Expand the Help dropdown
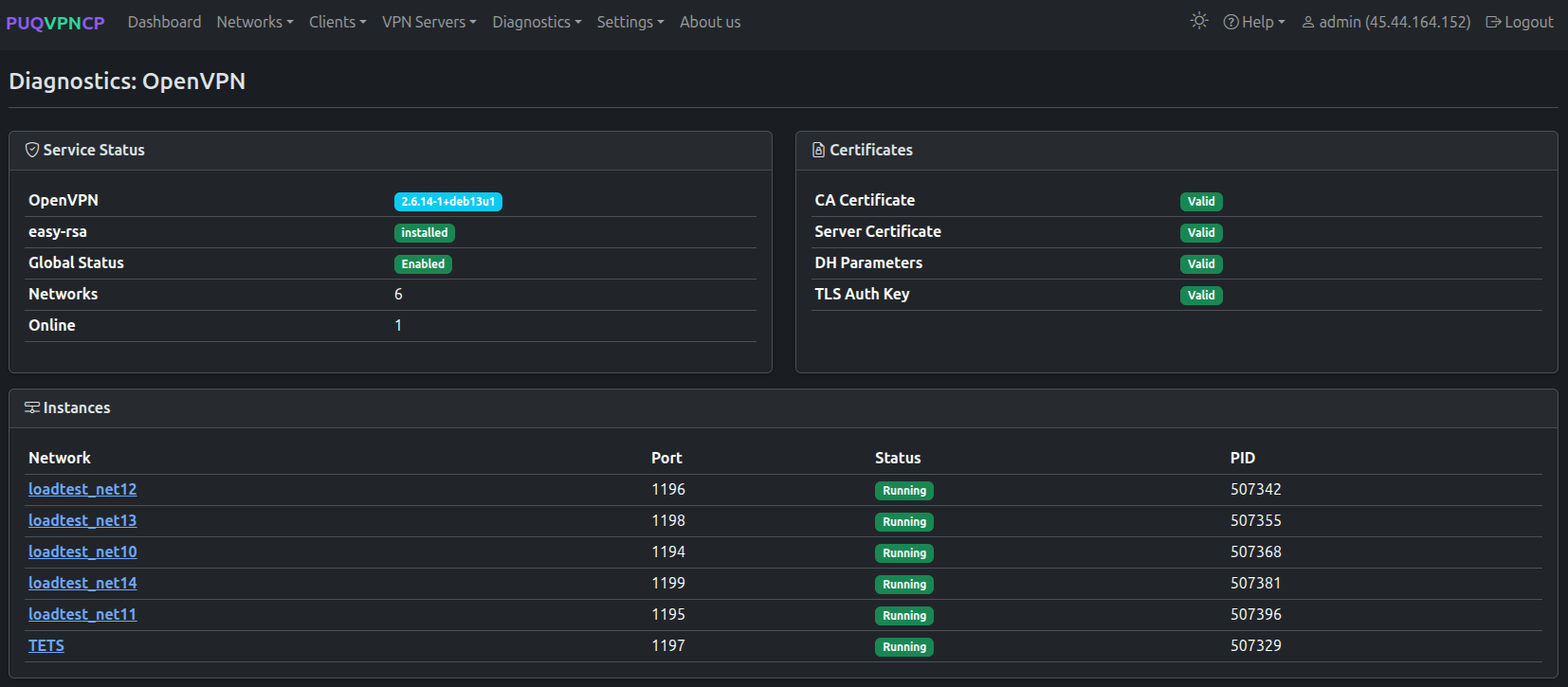The width and height of the screenshot is (1568, 687). coord(1254,22)
